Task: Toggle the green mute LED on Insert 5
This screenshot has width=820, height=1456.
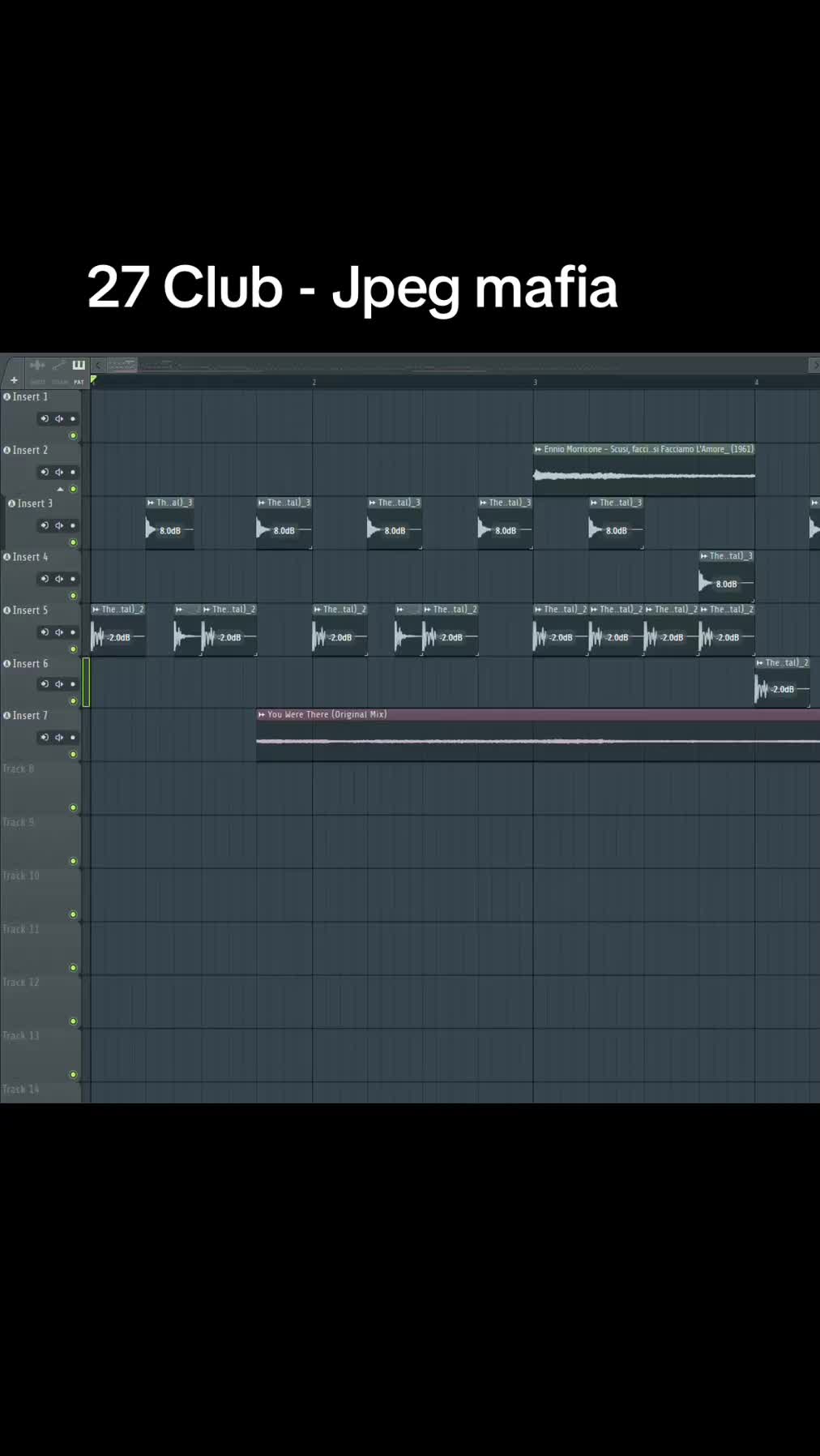Action: coord(73,649)
